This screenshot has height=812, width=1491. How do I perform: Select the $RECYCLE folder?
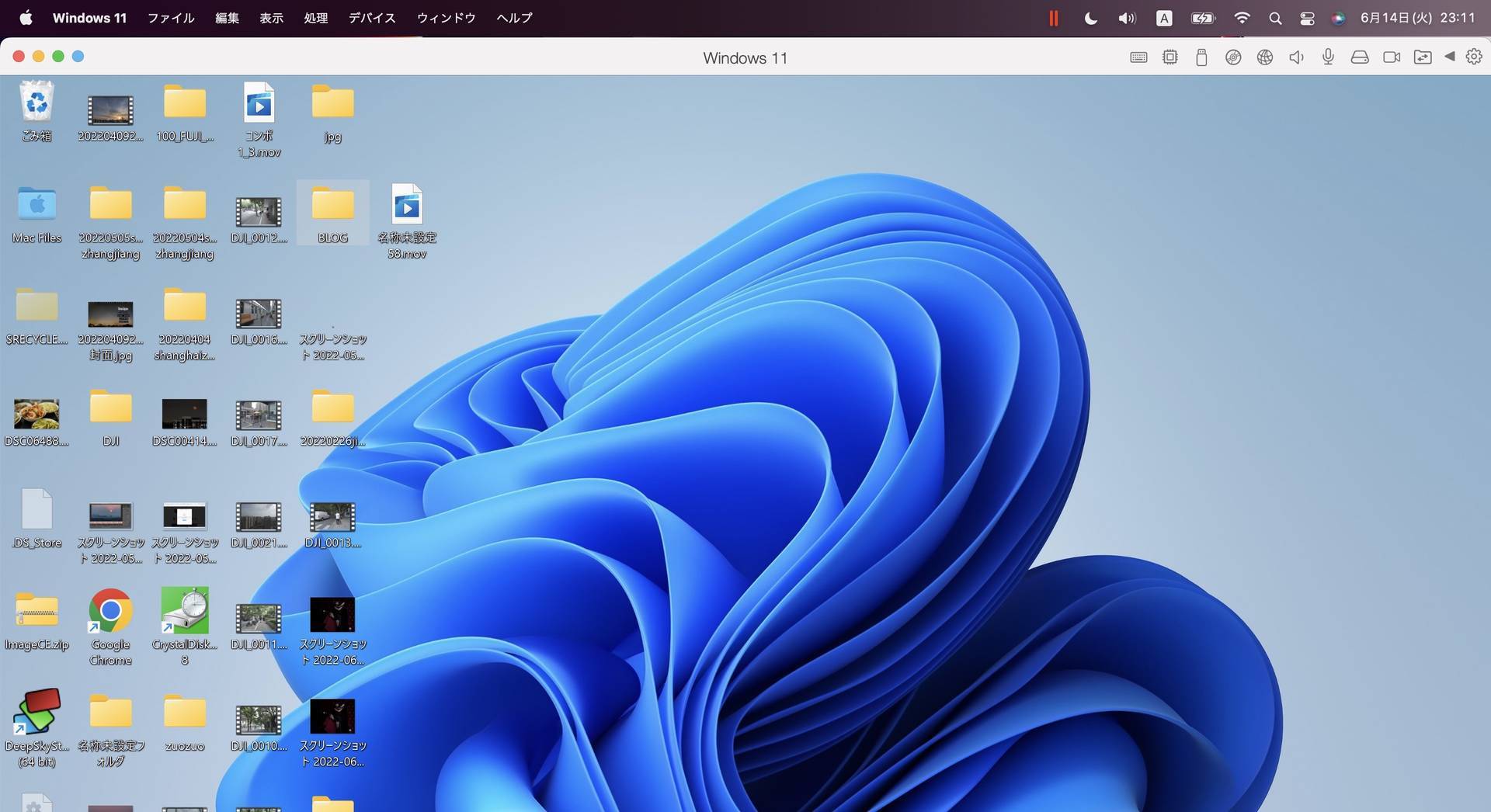pos(36,317)
